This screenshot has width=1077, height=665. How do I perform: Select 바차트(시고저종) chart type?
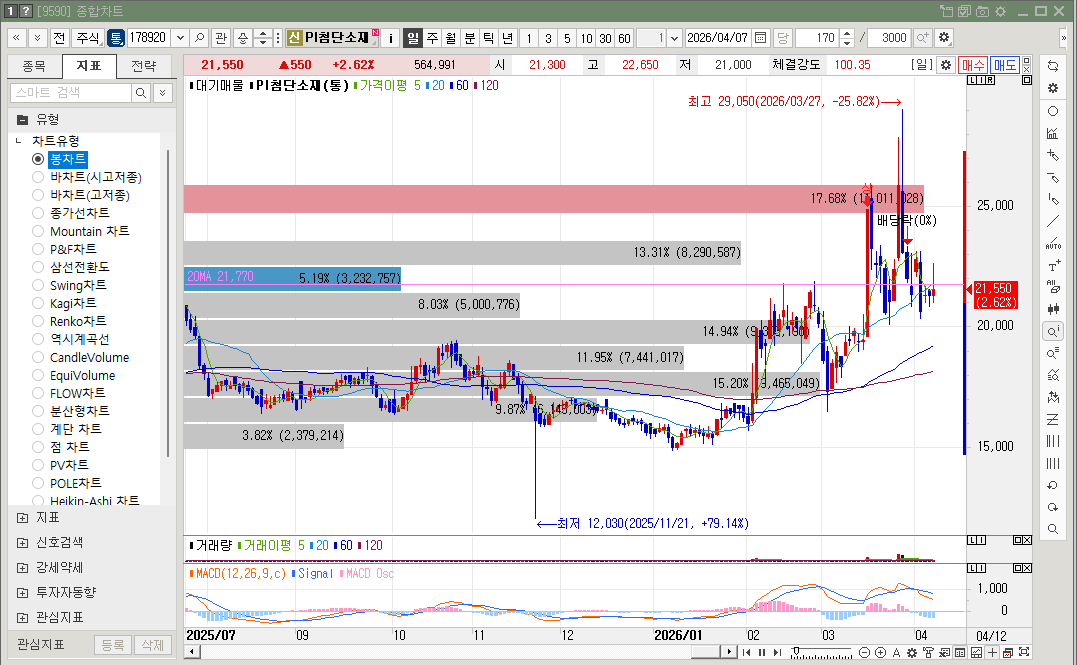point(38,177)
